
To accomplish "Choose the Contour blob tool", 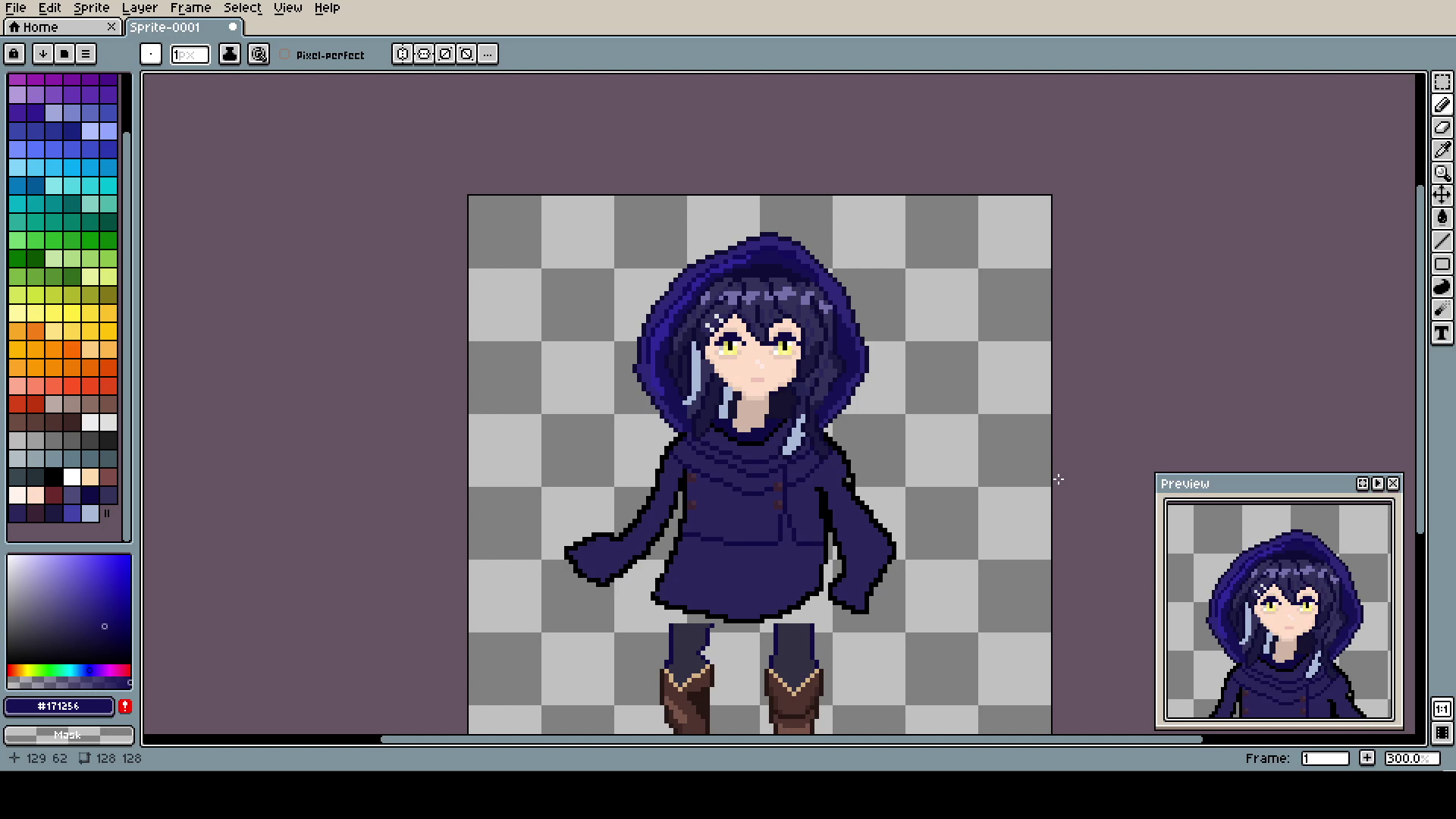I will [1442, 287].
